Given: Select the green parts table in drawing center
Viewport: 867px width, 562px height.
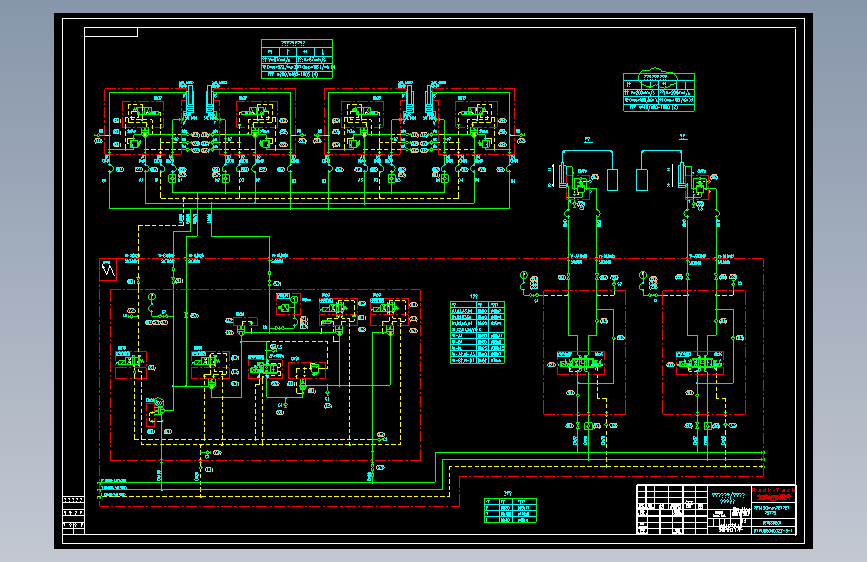Looking at the screenshot, I should point(477,332).
